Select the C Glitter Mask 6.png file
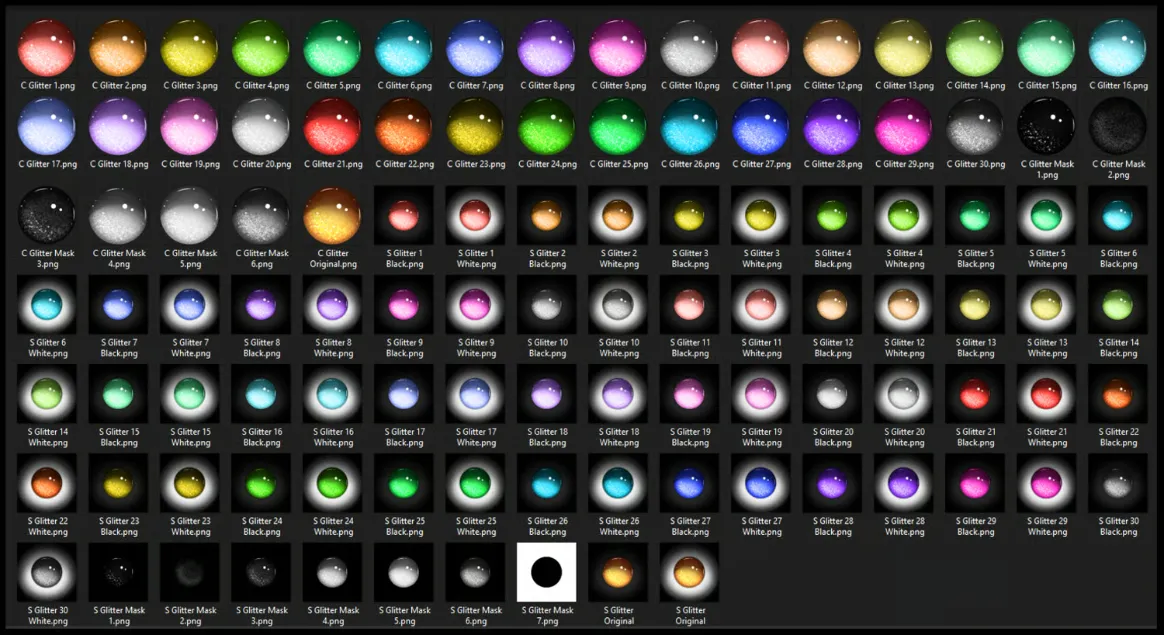 [261, 215]
